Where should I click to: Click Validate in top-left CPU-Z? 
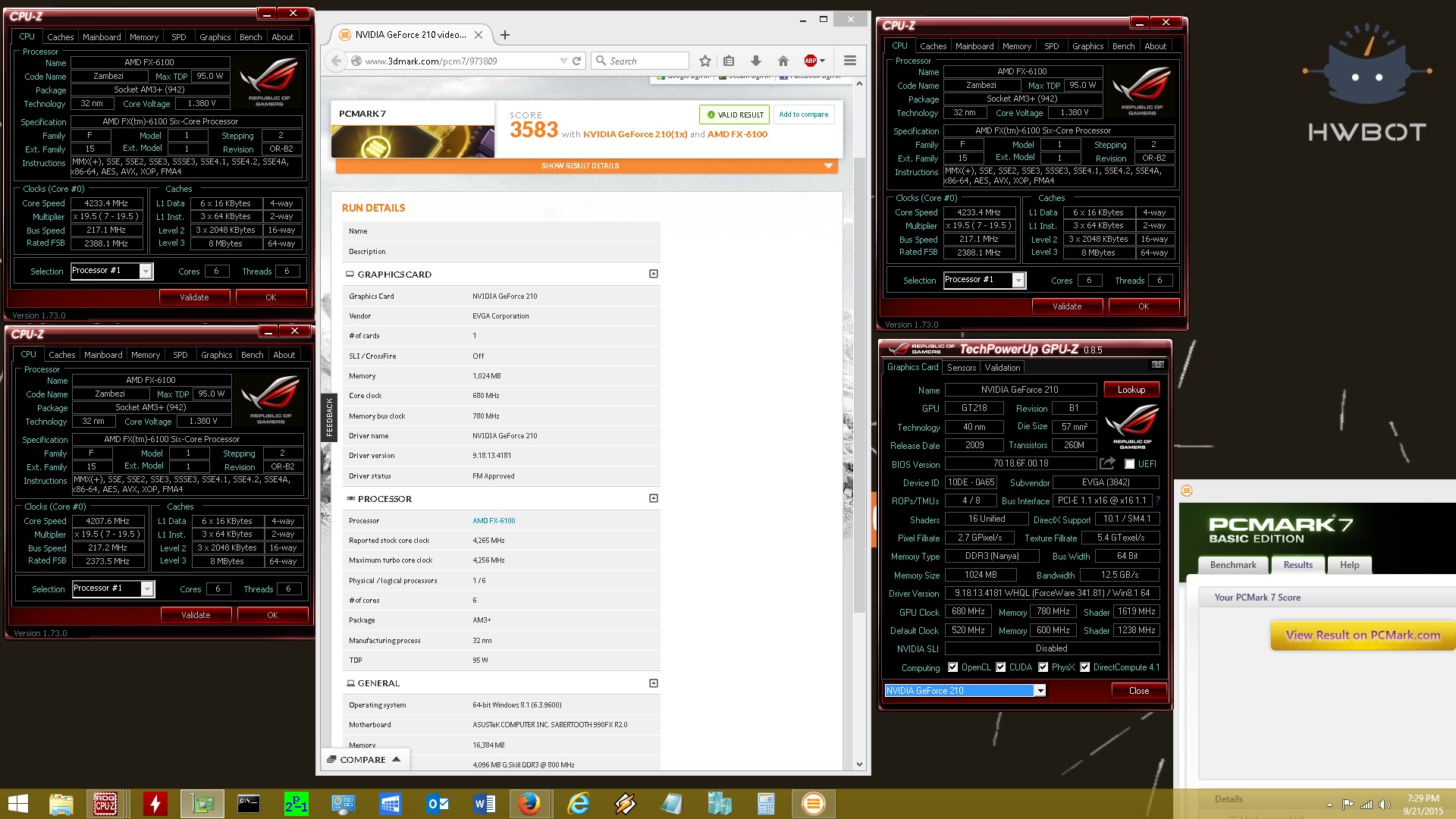[x=194, y=297]
